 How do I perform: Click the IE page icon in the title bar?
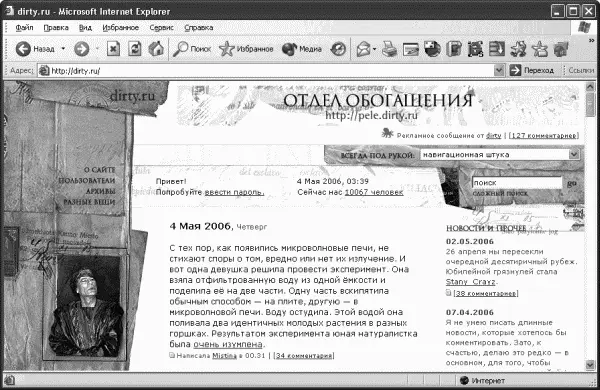pyautogui.click(x=9, y=11)
